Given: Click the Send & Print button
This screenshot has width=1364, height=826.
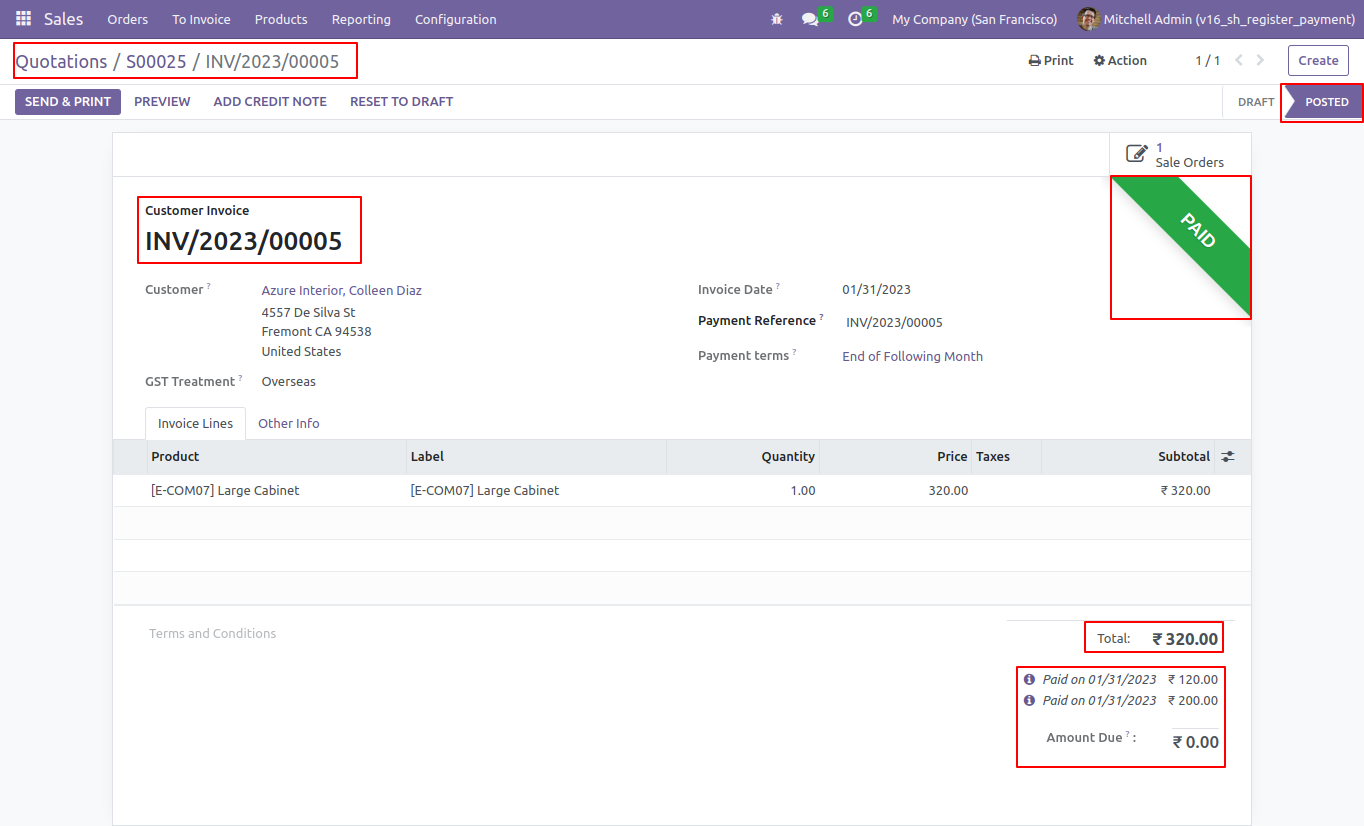Looking at the screenshot, I should coord(68,102).
